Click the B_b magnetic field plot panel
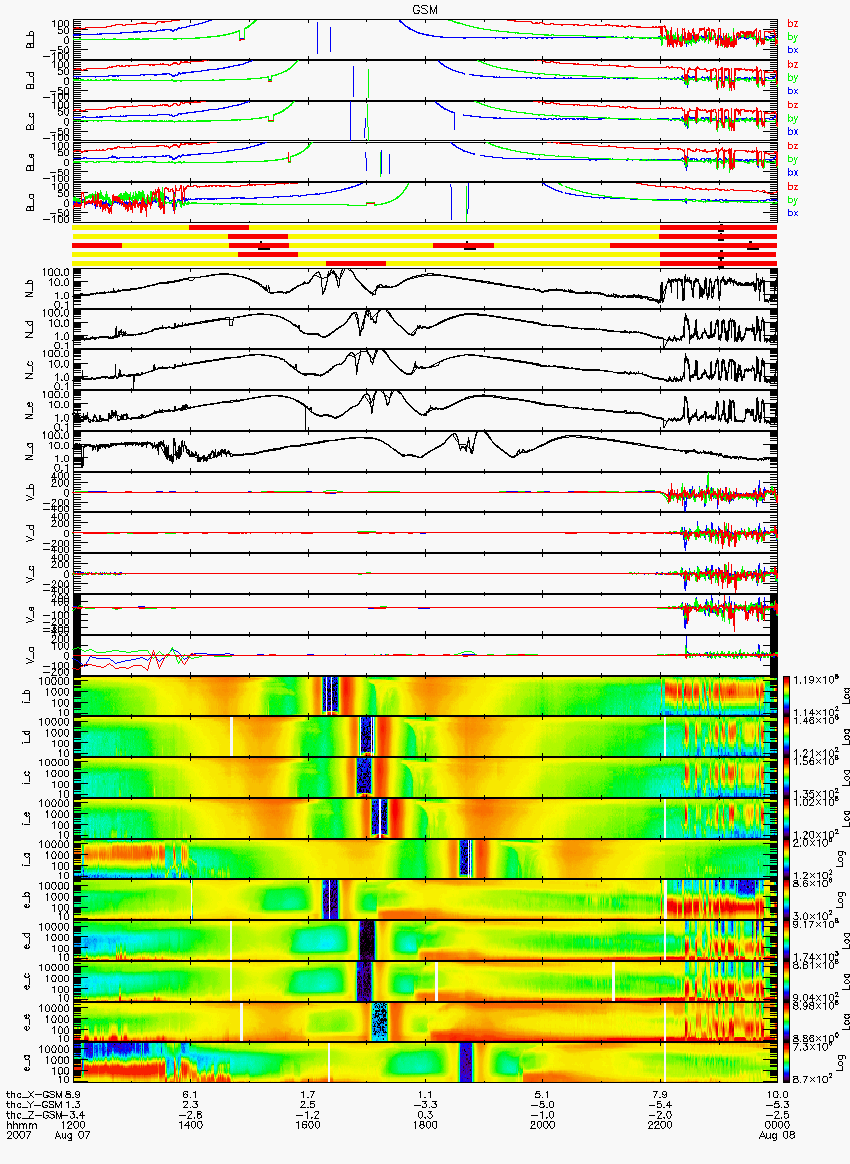The height and width of the screenshot is (1164, 850). coord(424,39)
